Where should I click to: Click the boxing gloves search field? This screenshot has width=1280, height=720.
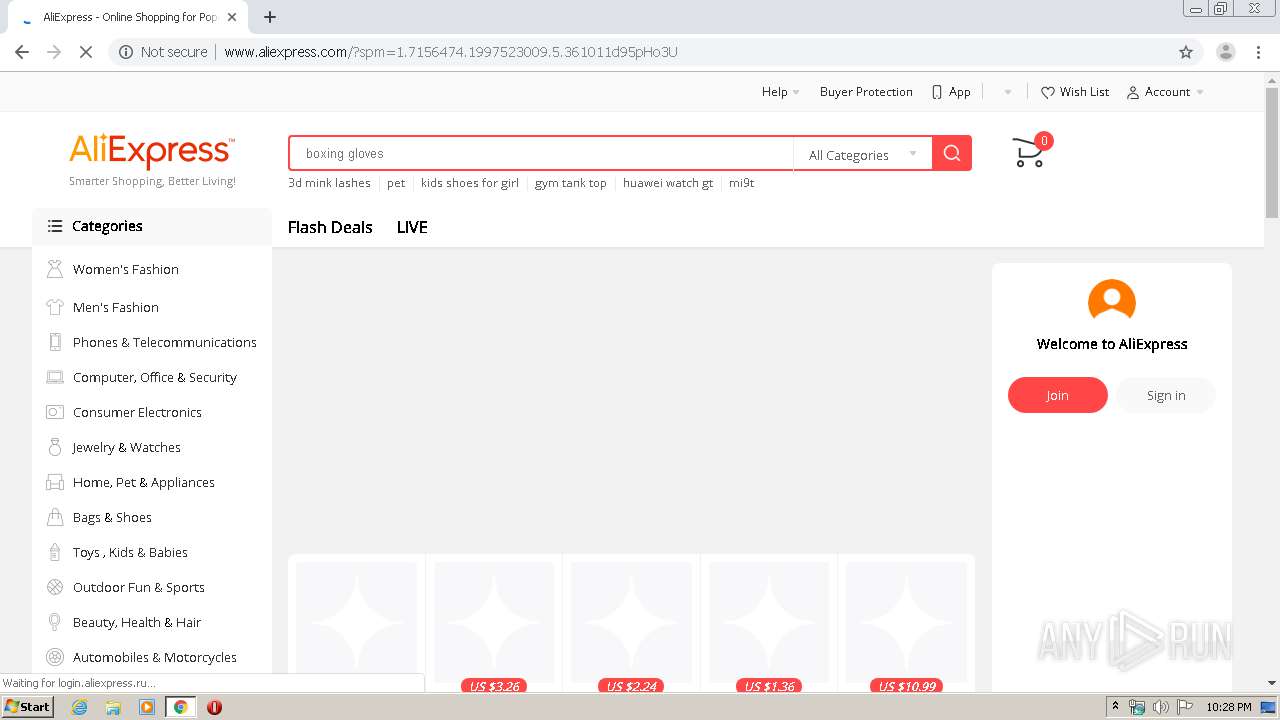pos(541,153)
